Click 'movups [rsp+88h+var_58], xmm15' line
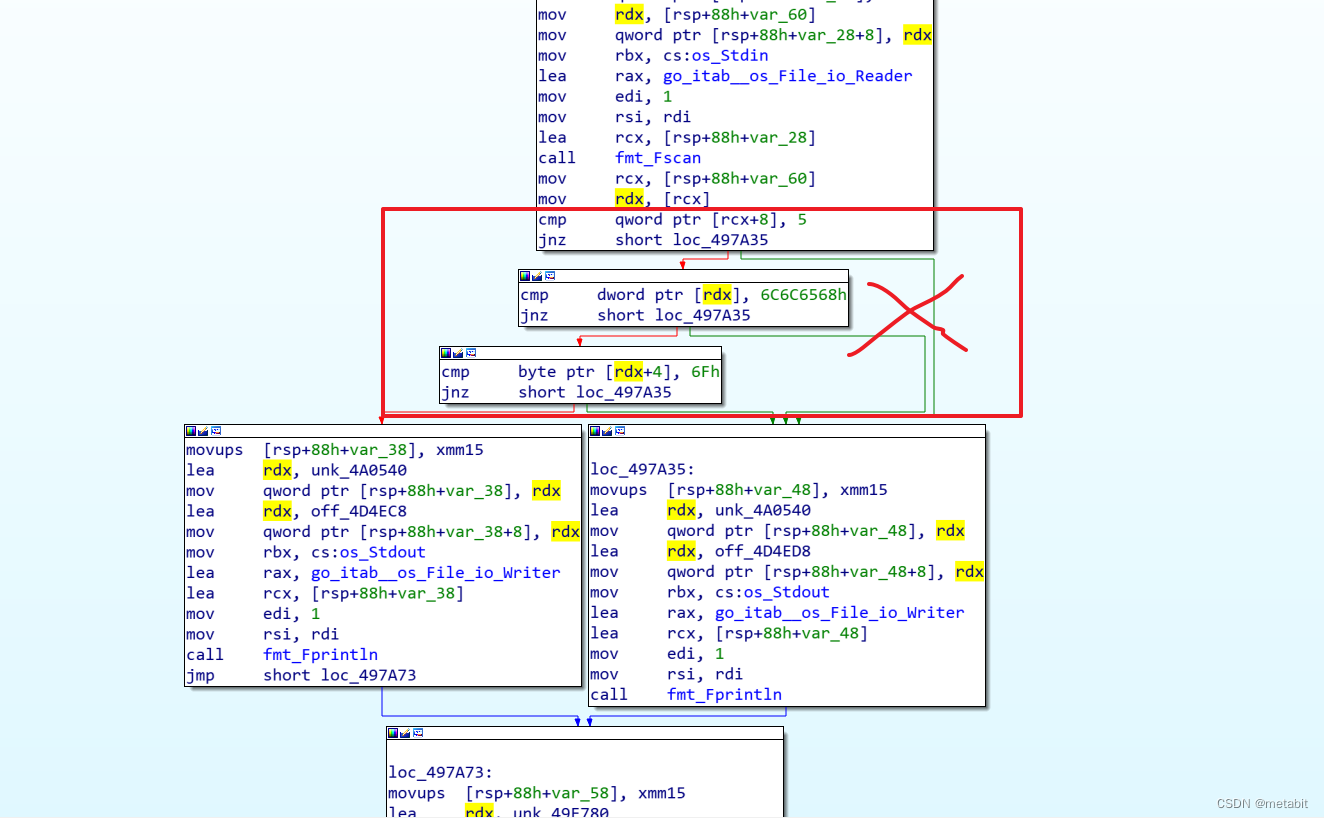 pos(537,793)
